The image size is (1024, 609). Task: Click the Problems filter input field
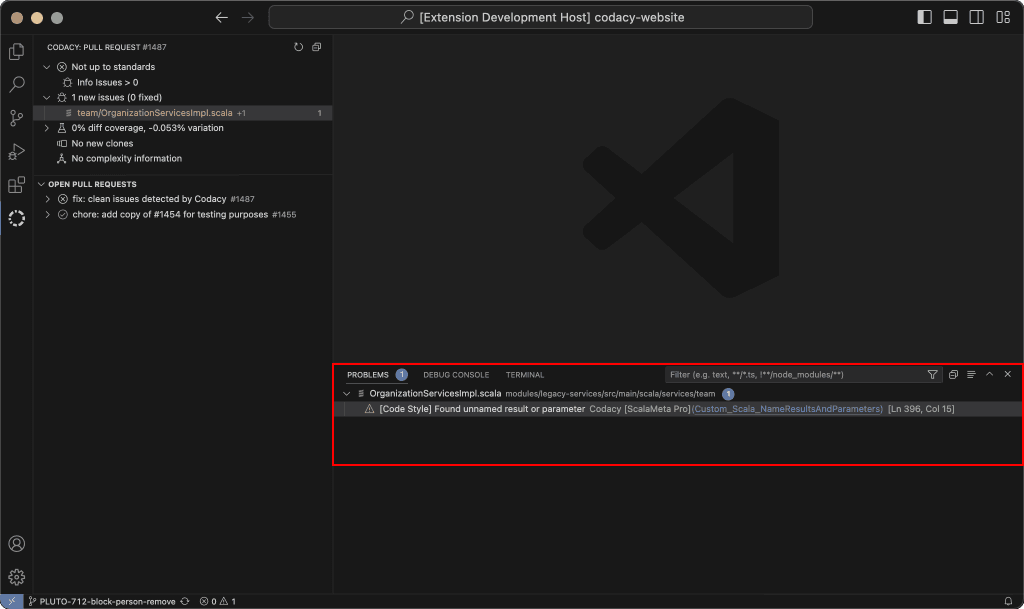[790, 374]
